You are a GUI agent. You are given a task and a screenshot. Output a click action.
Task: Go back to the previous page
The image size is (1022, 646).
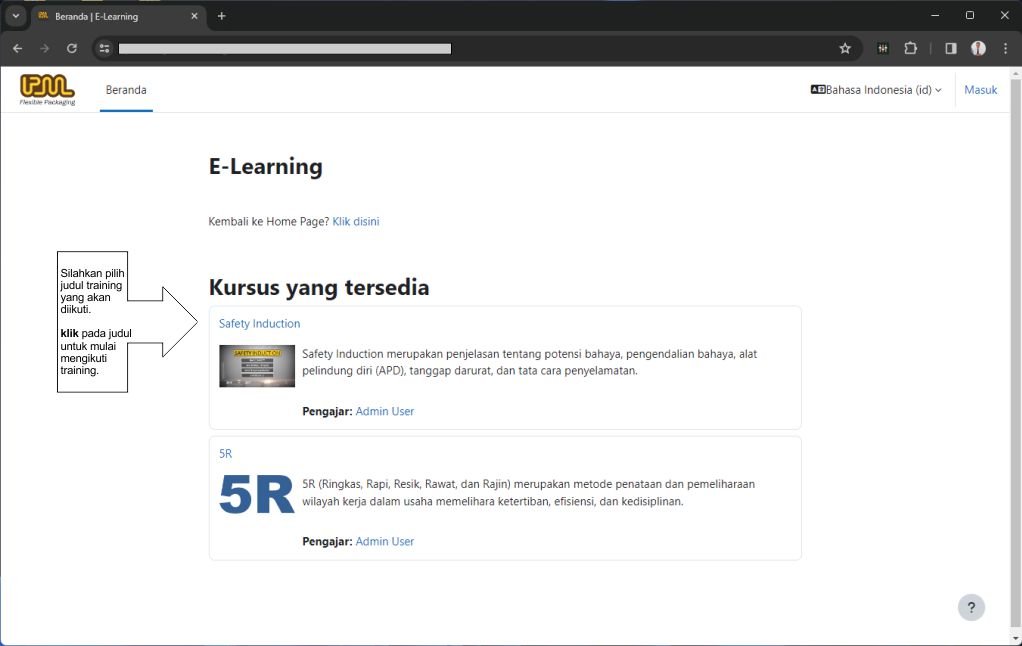(17, 48)
